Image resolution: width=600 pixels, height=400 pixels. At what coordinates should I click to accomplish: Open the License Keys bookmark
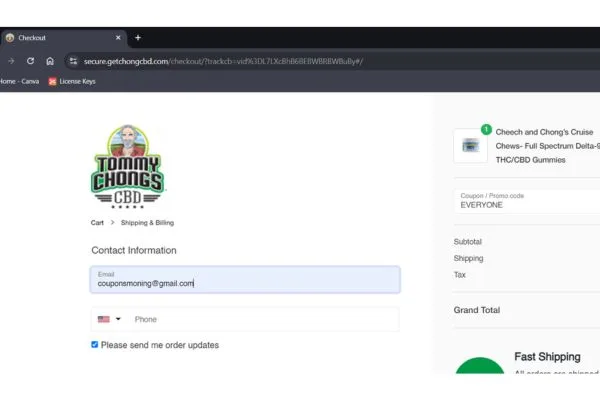coord(75,81)
